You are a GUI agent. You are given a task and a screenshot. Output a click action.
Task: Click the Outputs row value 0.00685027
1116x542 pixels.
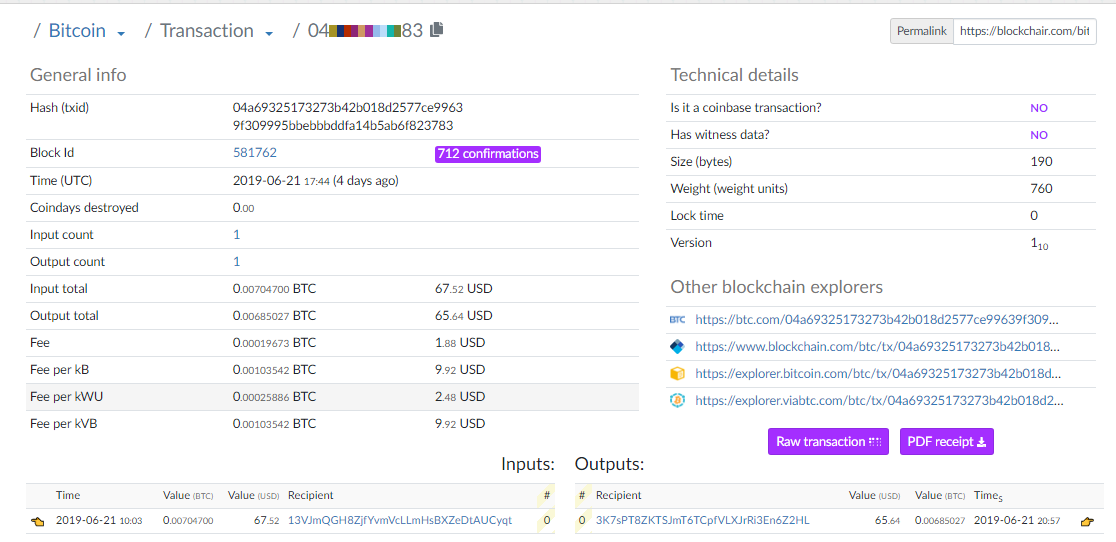tap(939, 521)
